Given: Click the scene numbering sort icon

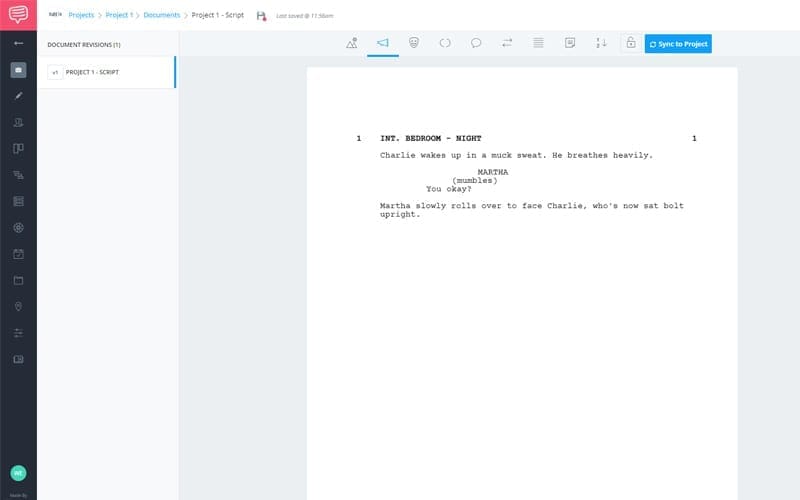Looking at the screenshot, I should coord(601,43).
